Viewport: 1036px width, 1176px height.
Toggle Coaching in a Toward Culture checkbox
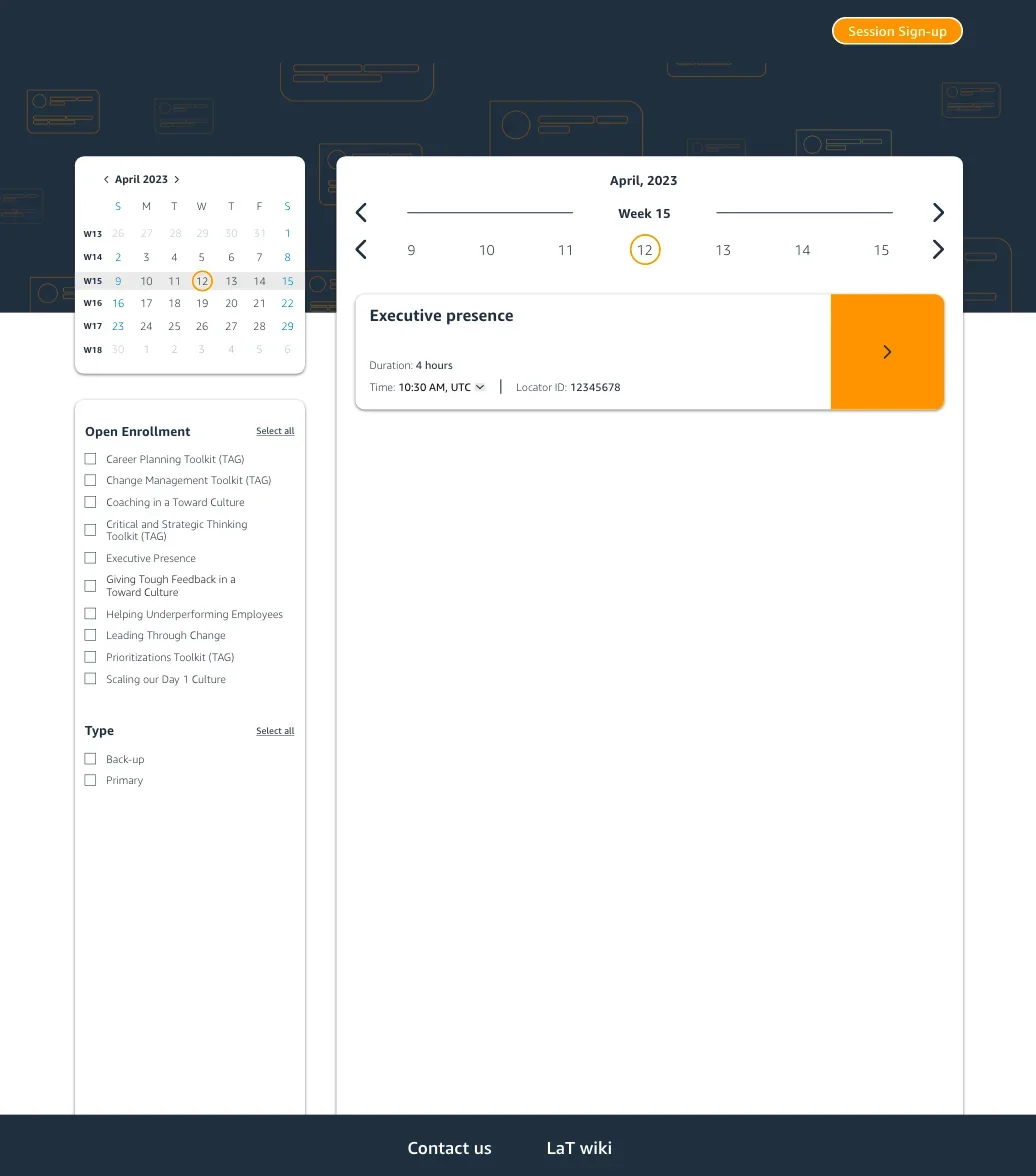tap(90, 502)
